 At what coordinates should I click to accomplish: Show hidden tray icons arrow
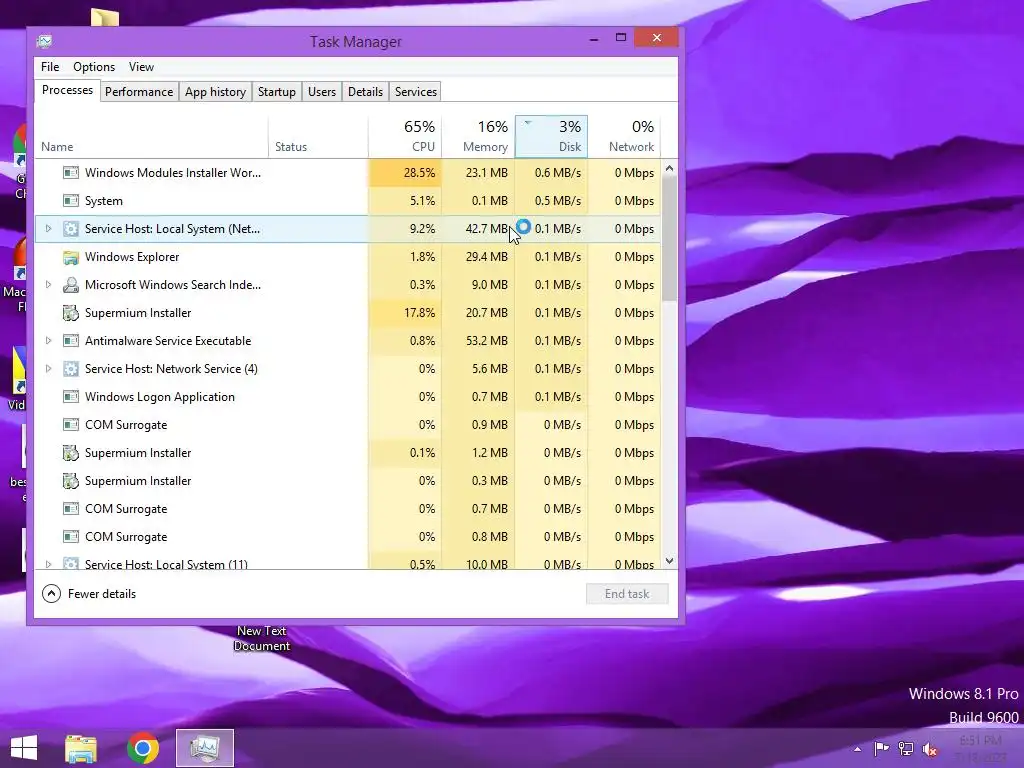coord(857,749)
